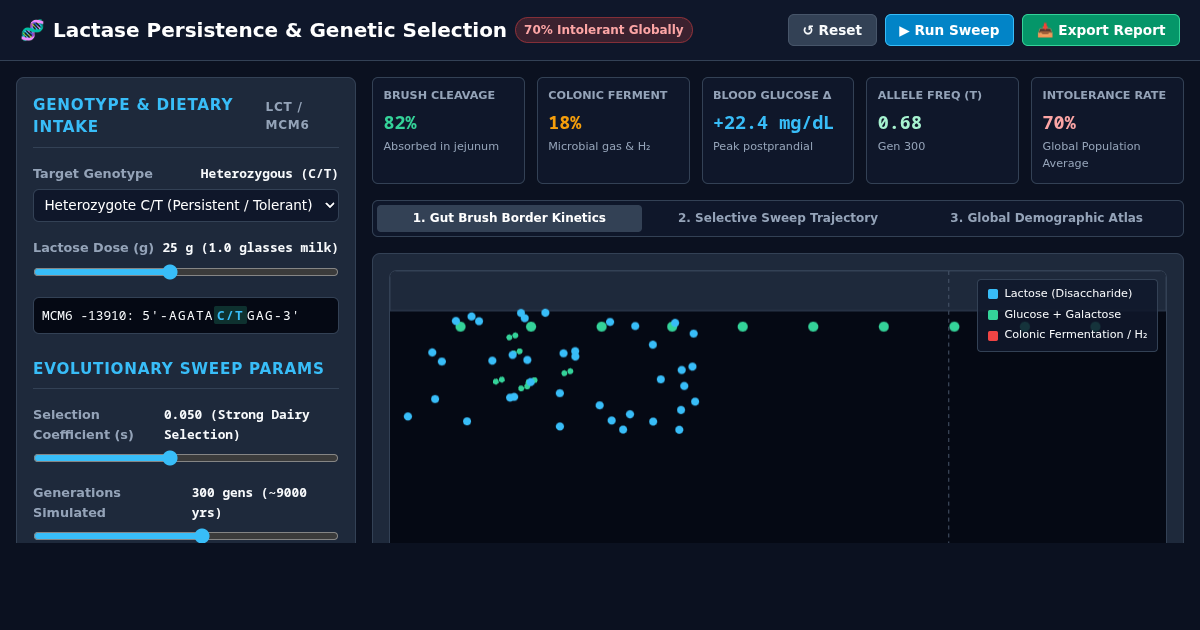The height and width of the screenshot is (630, 1200).
Task: Start the Run Sweep simulation
Action: click(x=949, y=30)
